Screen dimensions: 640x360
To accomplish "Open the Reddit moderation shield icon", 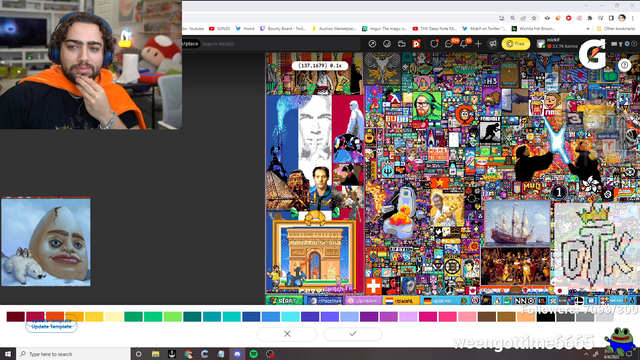I will point(434,44).
